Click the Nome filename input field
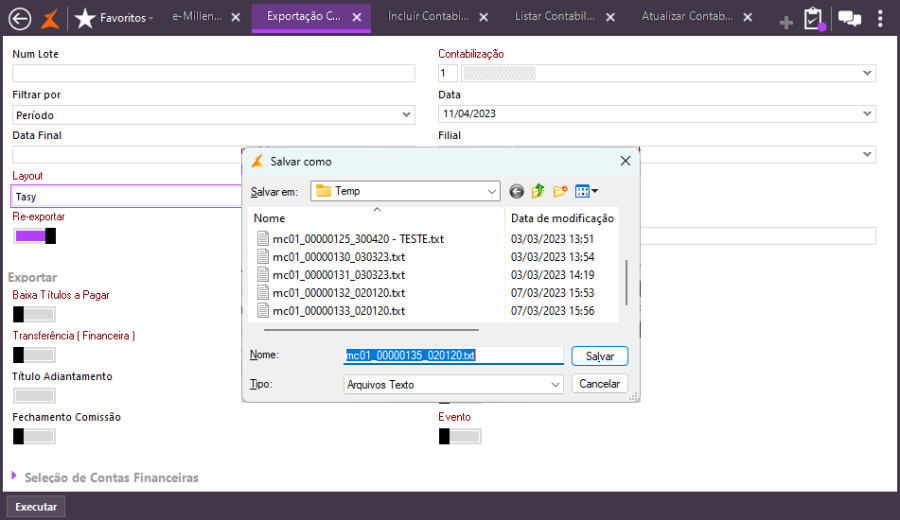900x520 pixels. (x=453, y=356)
